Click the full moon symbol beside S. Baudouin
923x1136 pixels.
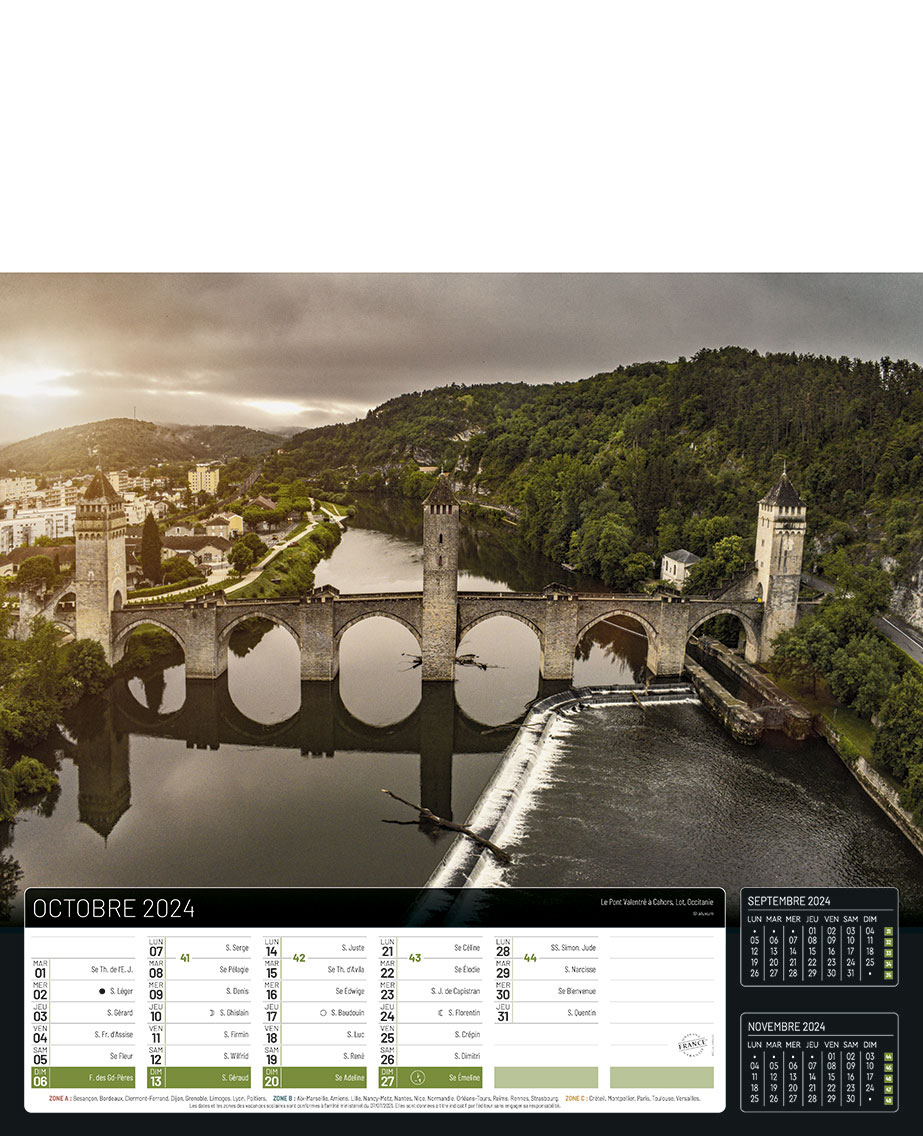pos(323,1013)
